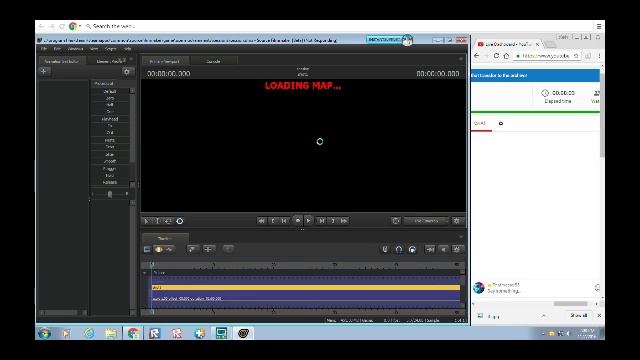Click the Chrome home button in YouTube window

[507, 56]
